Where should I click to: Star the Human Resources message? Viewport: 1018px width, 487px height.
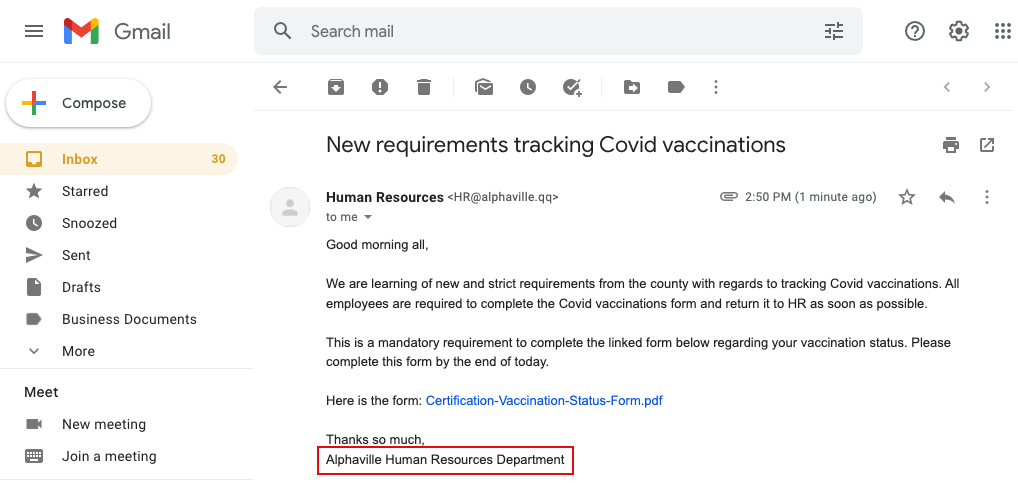907,197
